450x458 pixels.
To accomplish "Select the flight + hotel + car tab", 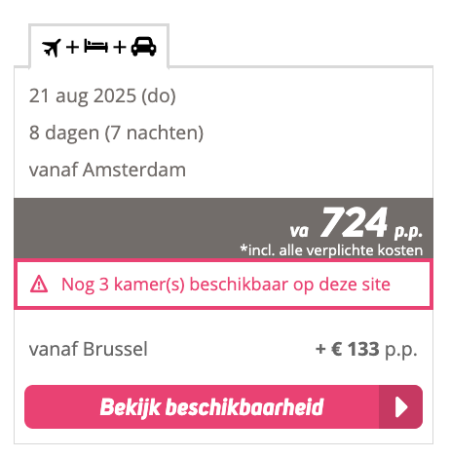I will [99, 46].
